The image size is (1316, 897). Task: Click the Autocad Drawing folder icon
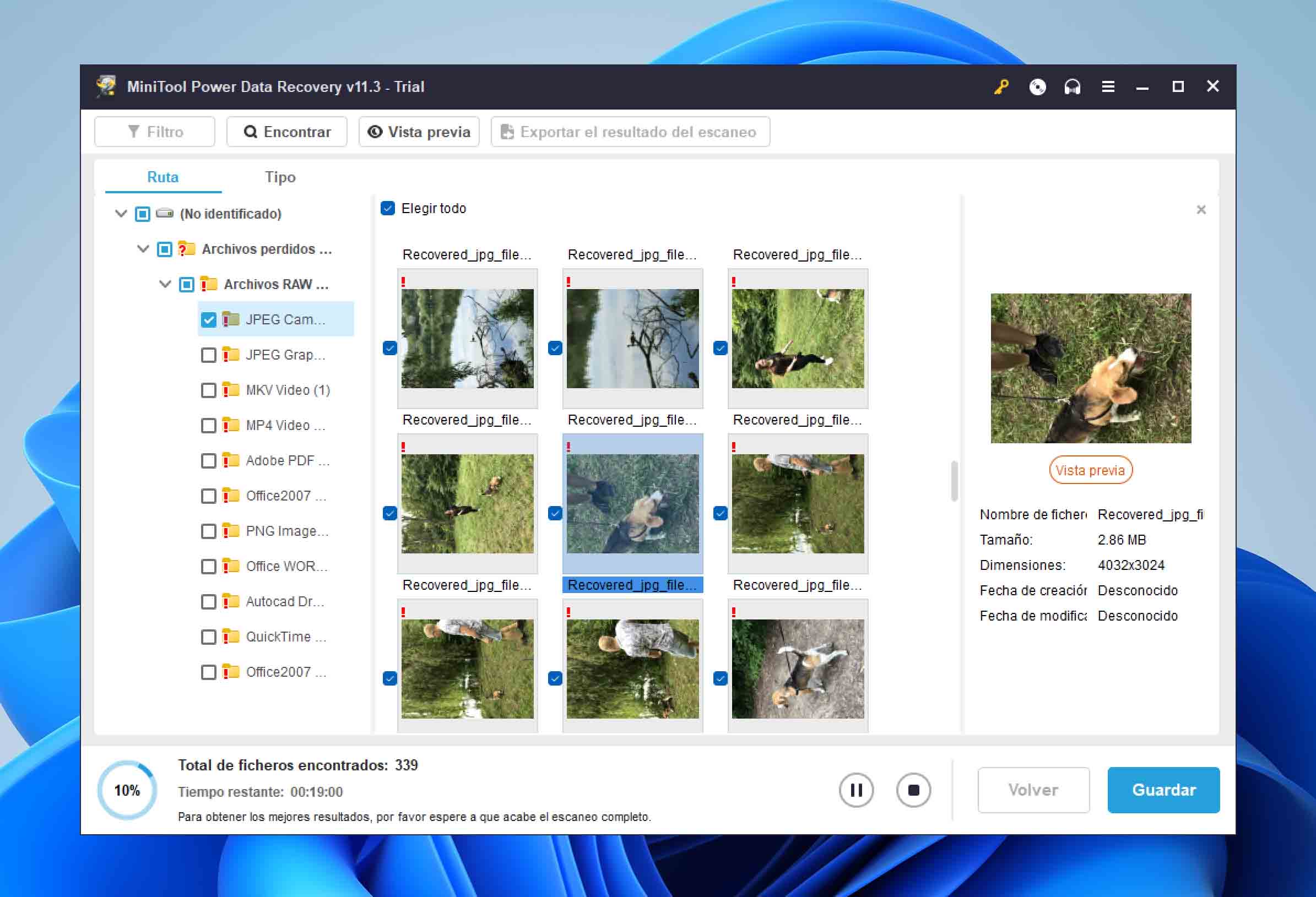230,602
